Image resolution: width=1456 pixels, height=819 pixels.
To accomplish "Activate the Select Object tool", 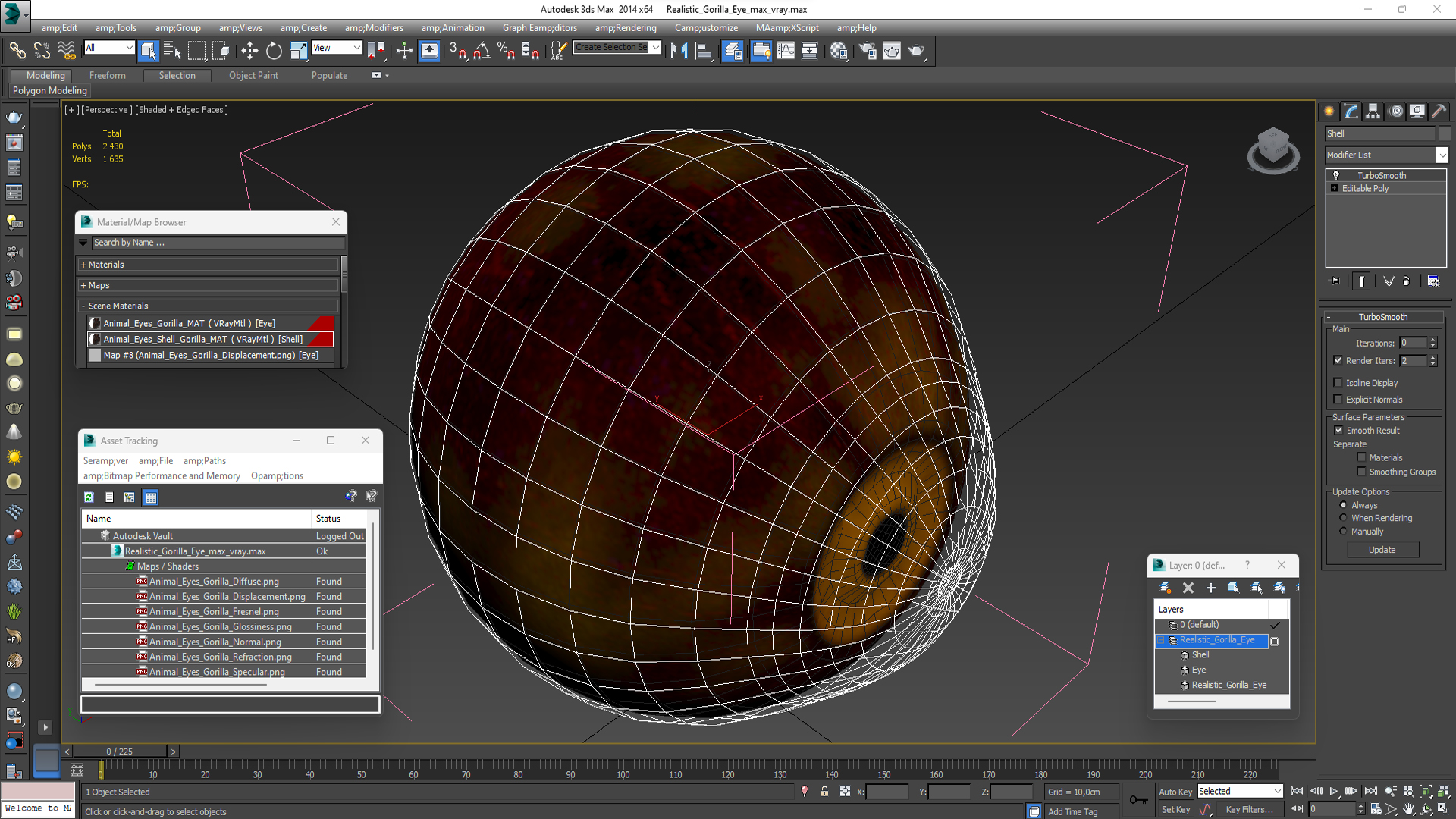I will (x=148, y=51).
